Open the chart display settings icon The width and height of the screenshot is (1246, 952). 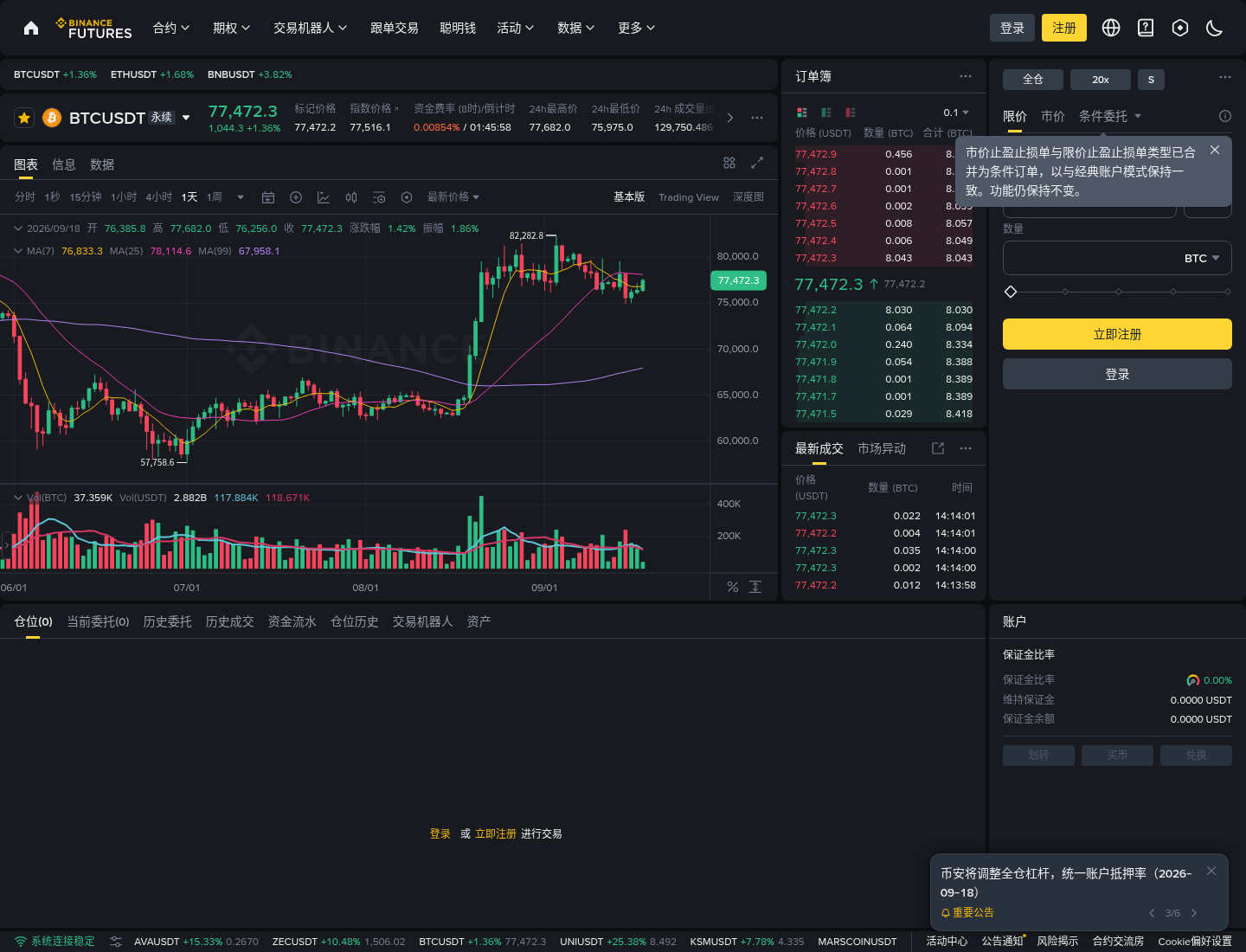(379, 197)
